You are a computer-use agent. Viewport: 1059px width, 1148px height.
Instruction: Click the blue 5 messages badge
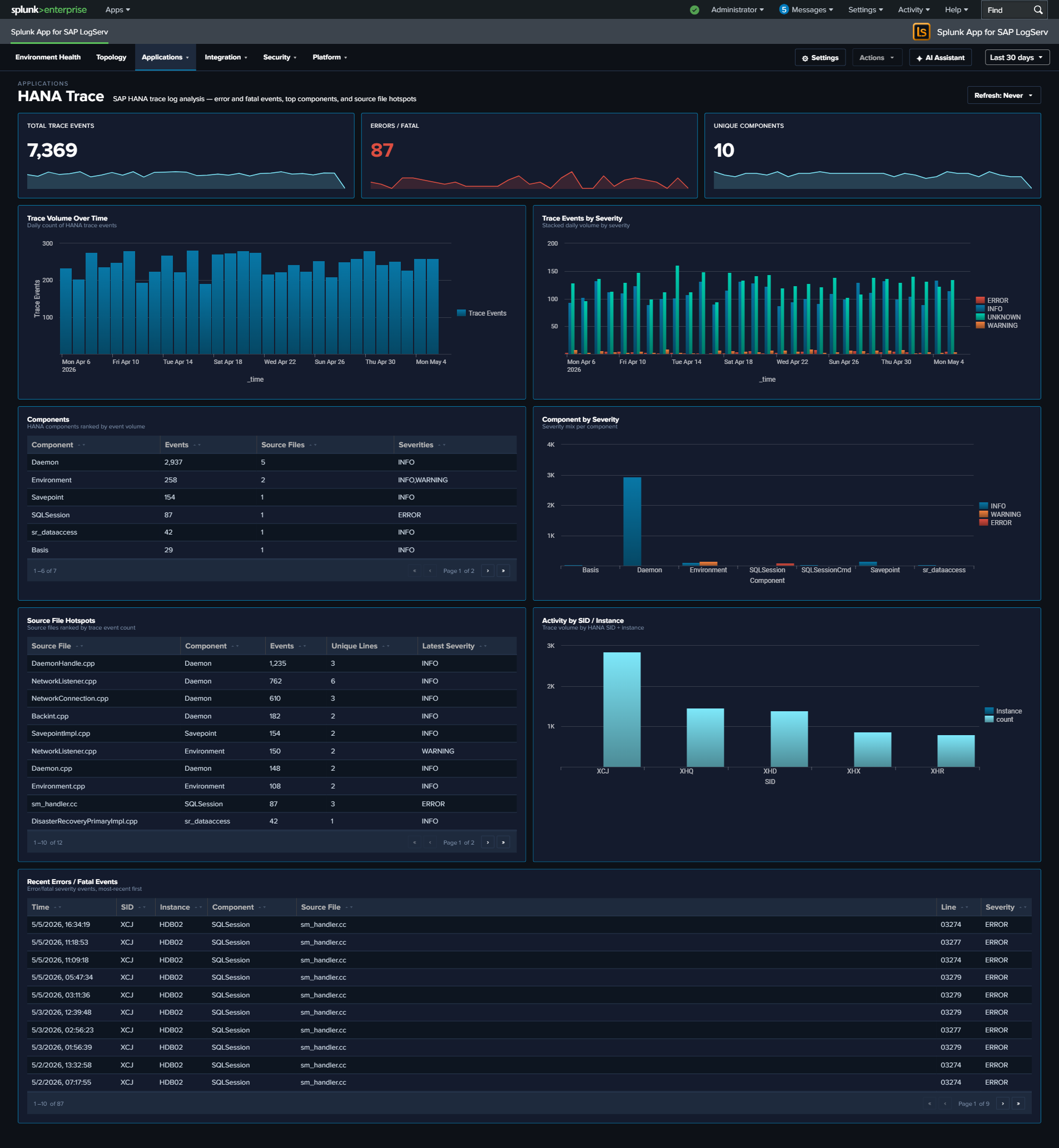pos(784,10)
